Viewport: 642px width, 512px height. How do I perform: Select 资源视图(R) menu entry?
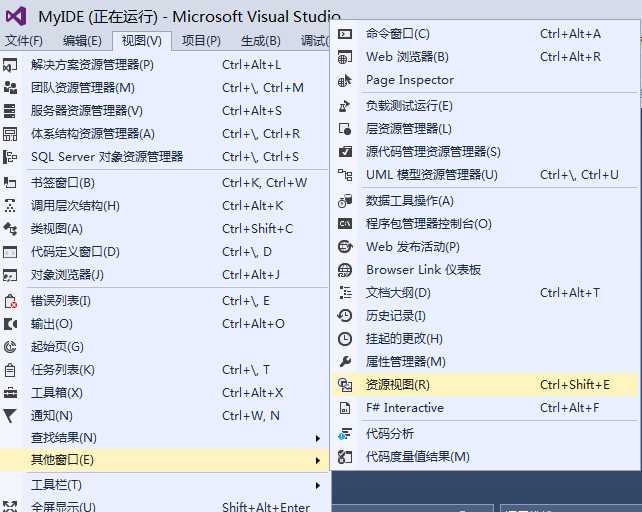click(x=485, y=385)
